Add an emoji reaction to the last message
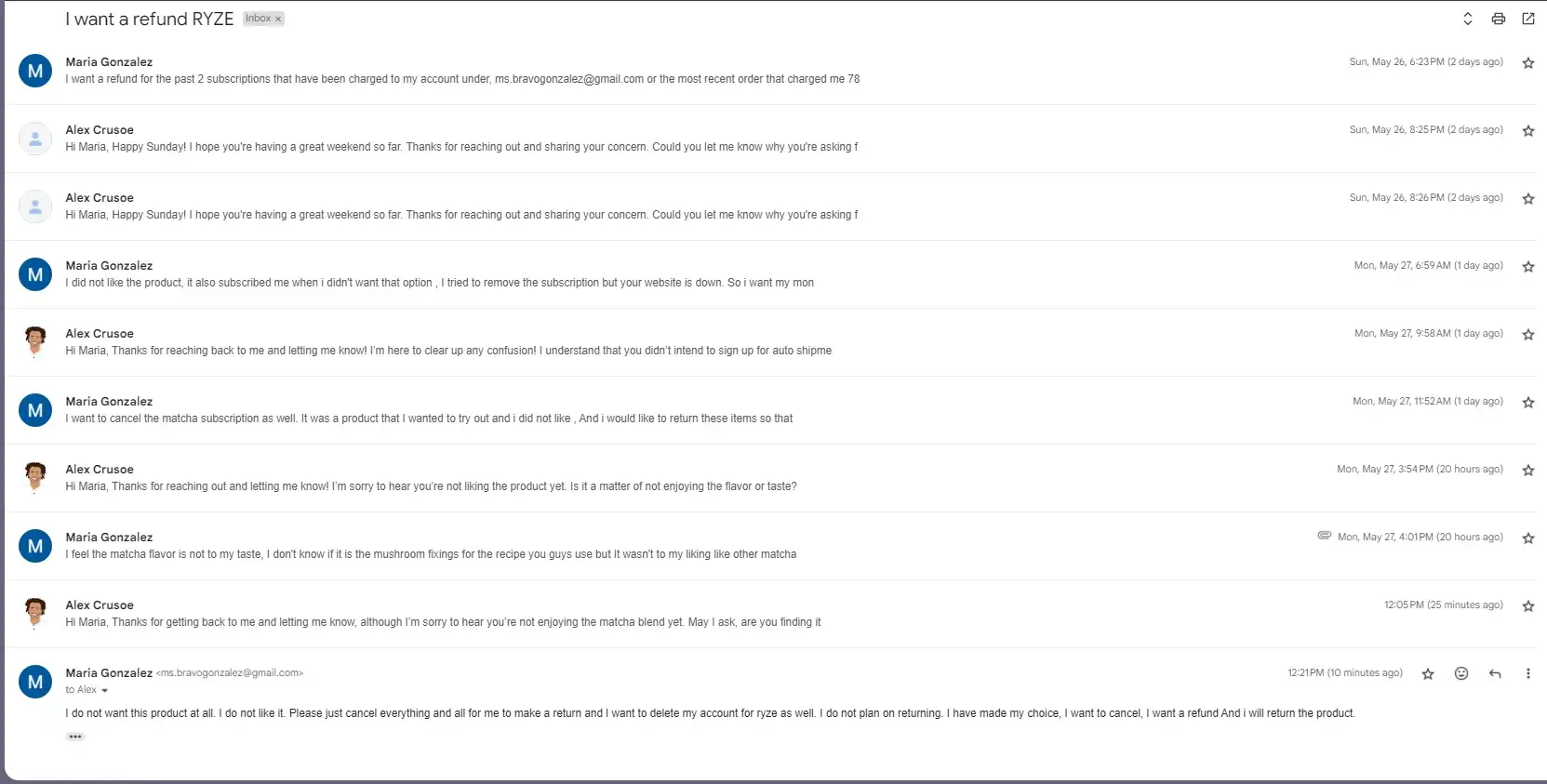 [x=1461, y=674]
